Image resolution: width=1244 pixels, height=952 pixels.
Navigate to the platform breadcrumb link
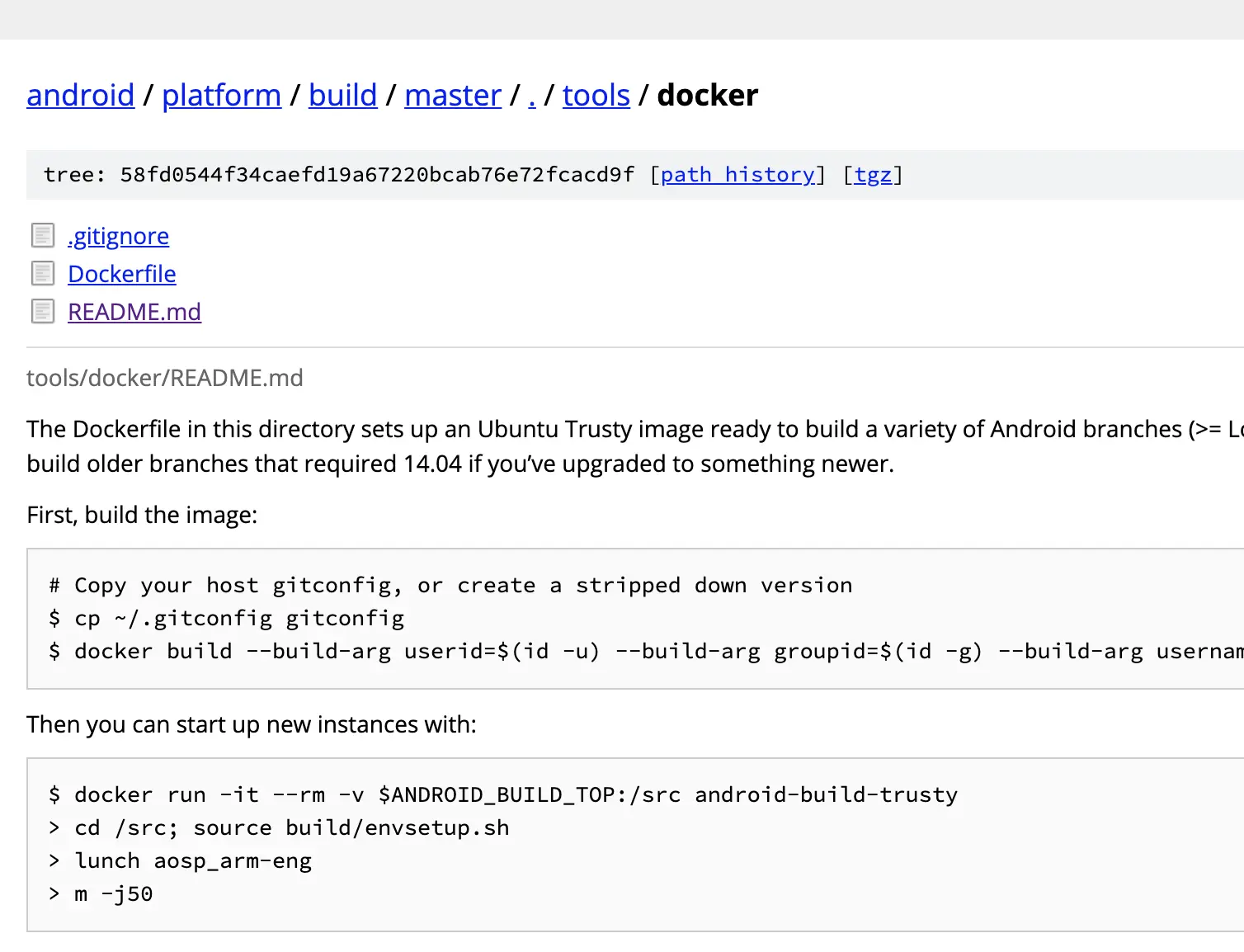tap(221, 96)
